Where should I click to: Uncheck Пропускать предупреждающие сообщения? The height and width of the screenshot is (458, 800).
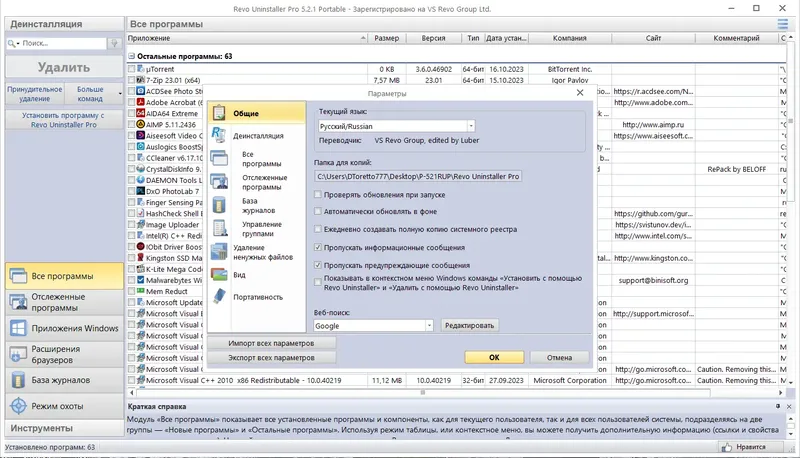tap(318, 265)
